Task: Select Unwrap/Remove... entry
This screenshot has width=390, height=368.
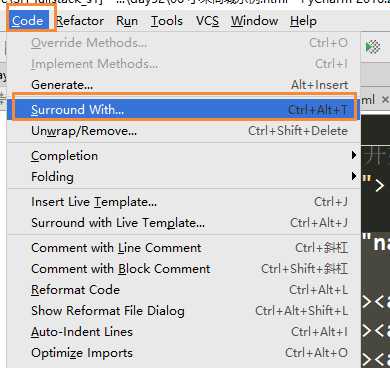Action: point(183,131)
